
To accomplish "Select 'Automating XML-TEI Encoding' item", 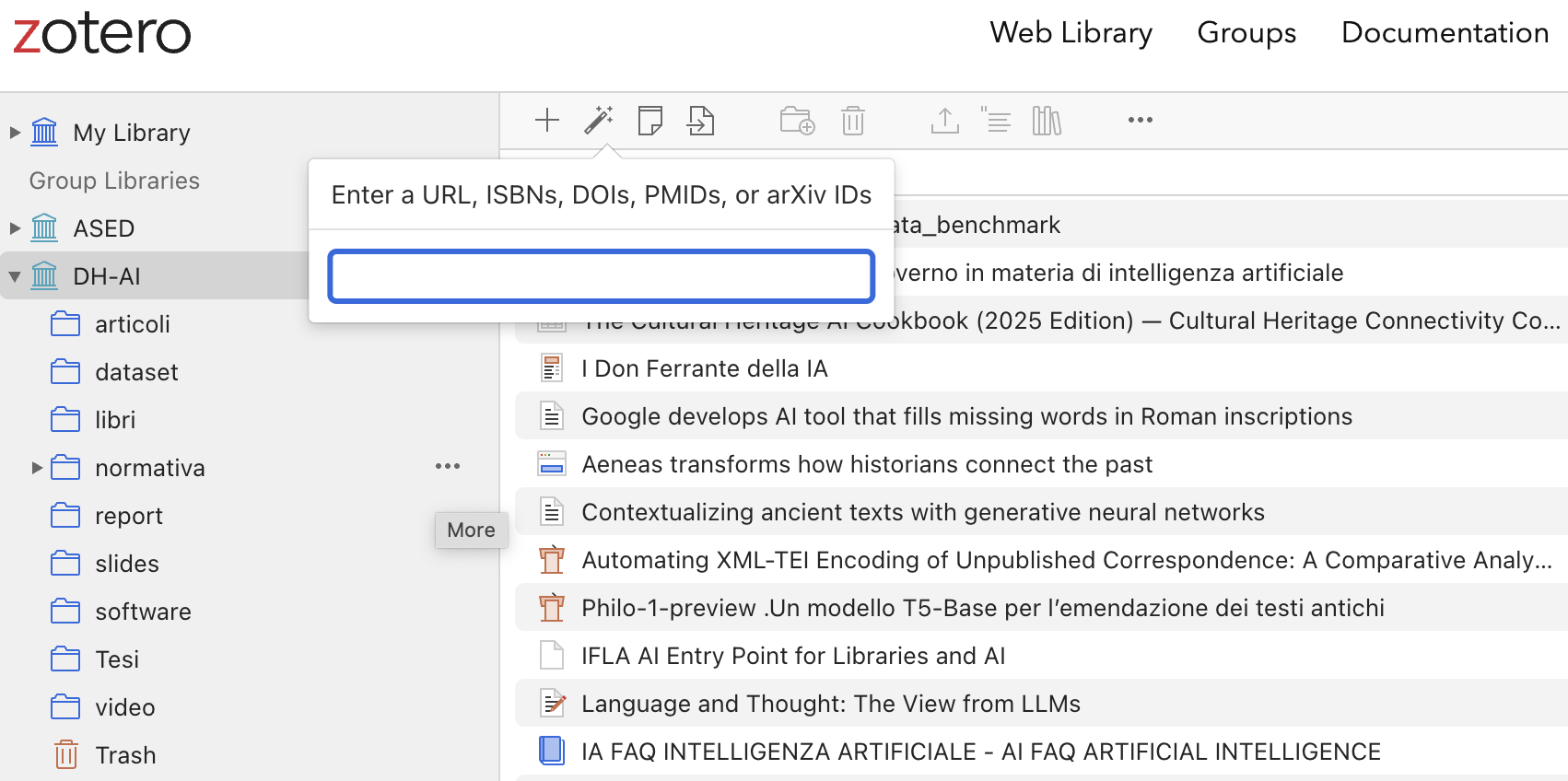I will coord(1041,559).
